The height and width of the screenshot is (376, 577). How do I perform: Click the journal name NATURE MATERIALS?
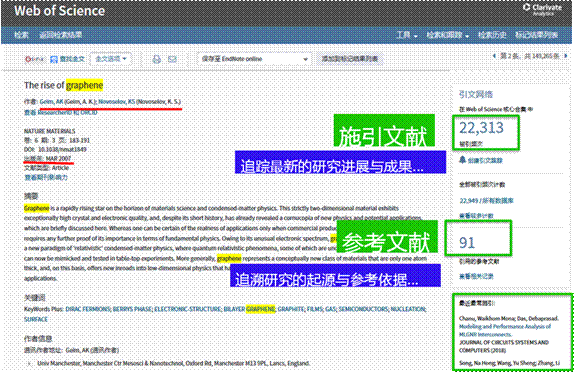[x=50, y=131]
